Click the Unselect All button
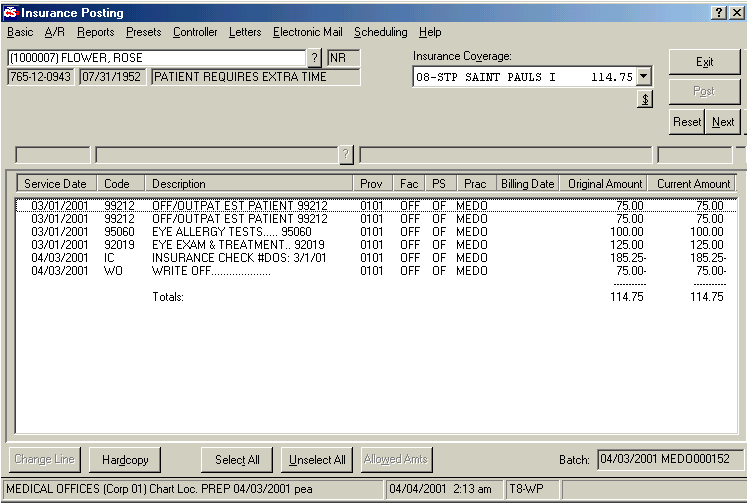This screenshot has width=747, height=504. pos(317,459)
